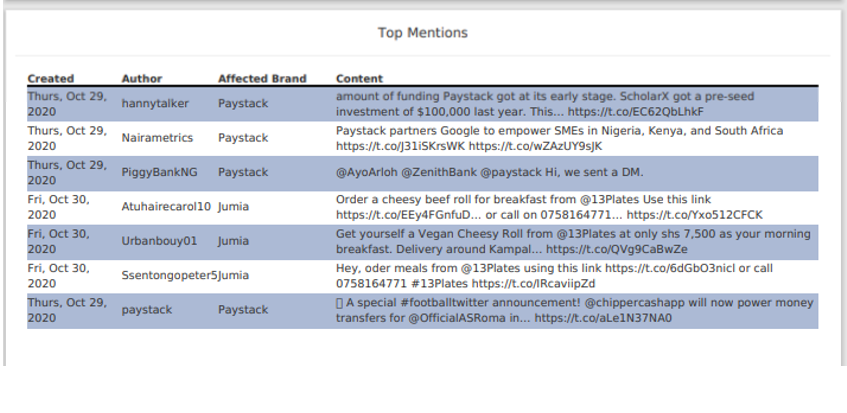Select author hannytalker in the table
Viewport: 847px width, 413px height.
tap(155, 103)
